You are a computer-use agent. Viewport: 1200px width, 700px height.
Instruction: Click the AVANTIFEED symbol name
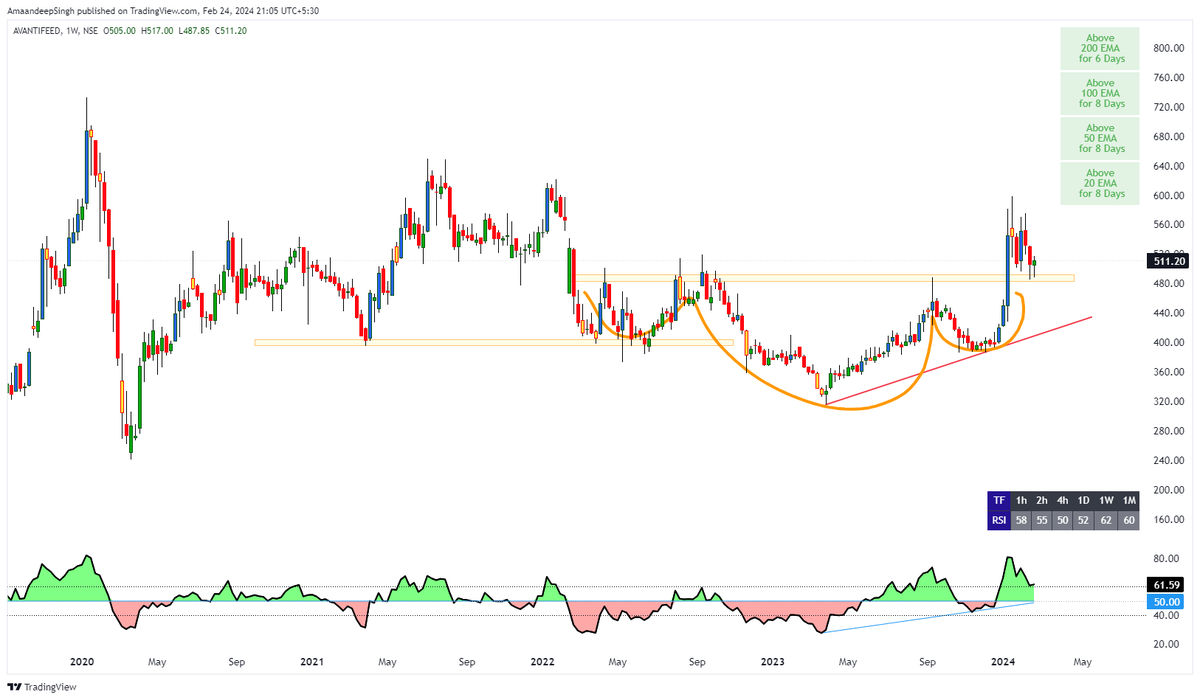click(38, 31)
